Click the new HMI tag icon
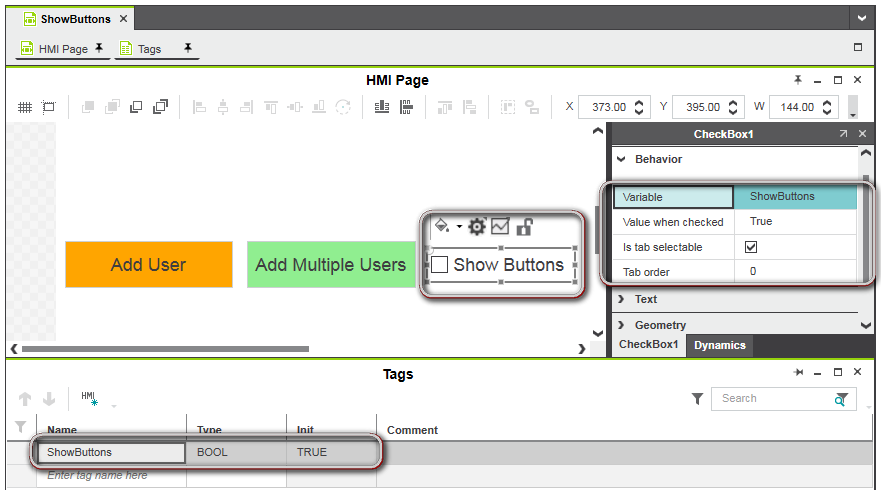This screenshot has height=495, width=881. coord(89,399)
